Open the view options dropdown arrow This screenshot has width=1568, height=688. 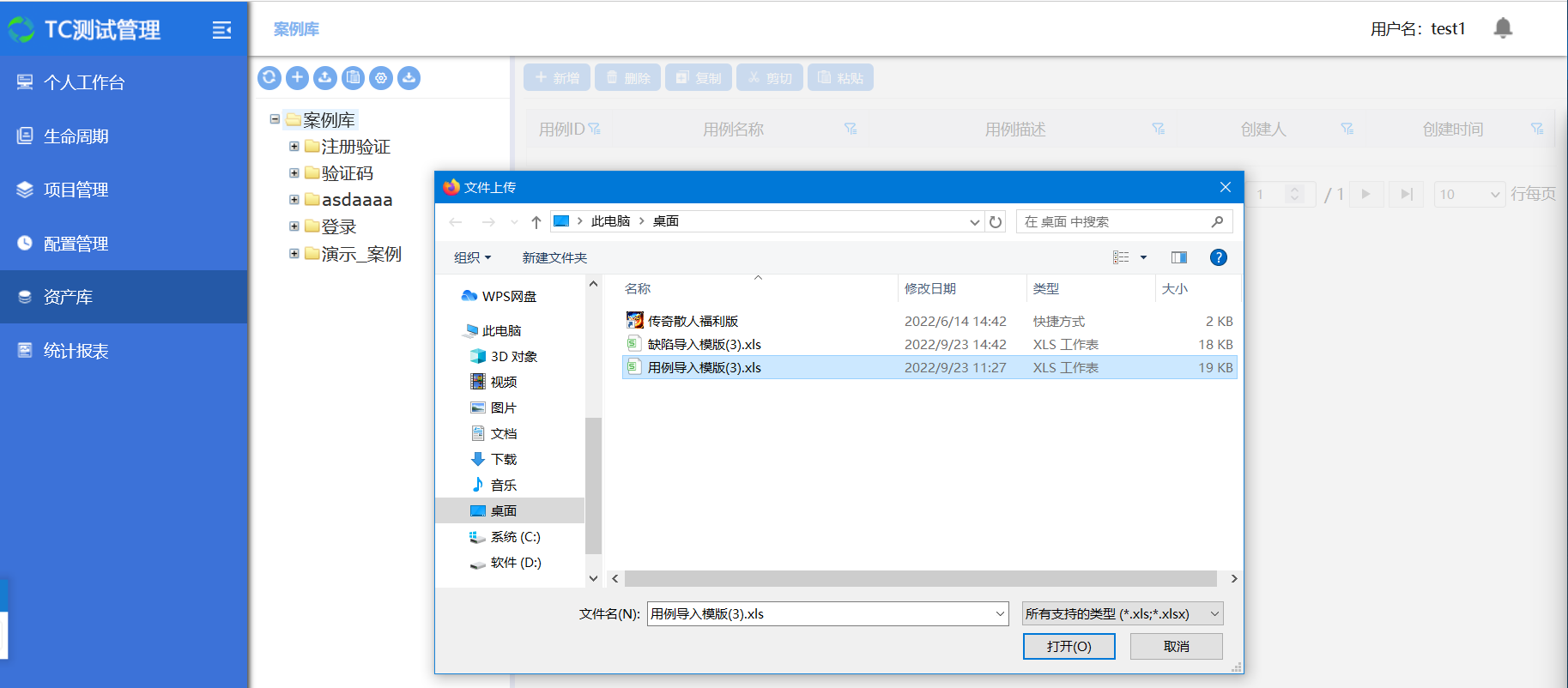pyautogui.click(x=1143, y=257)
